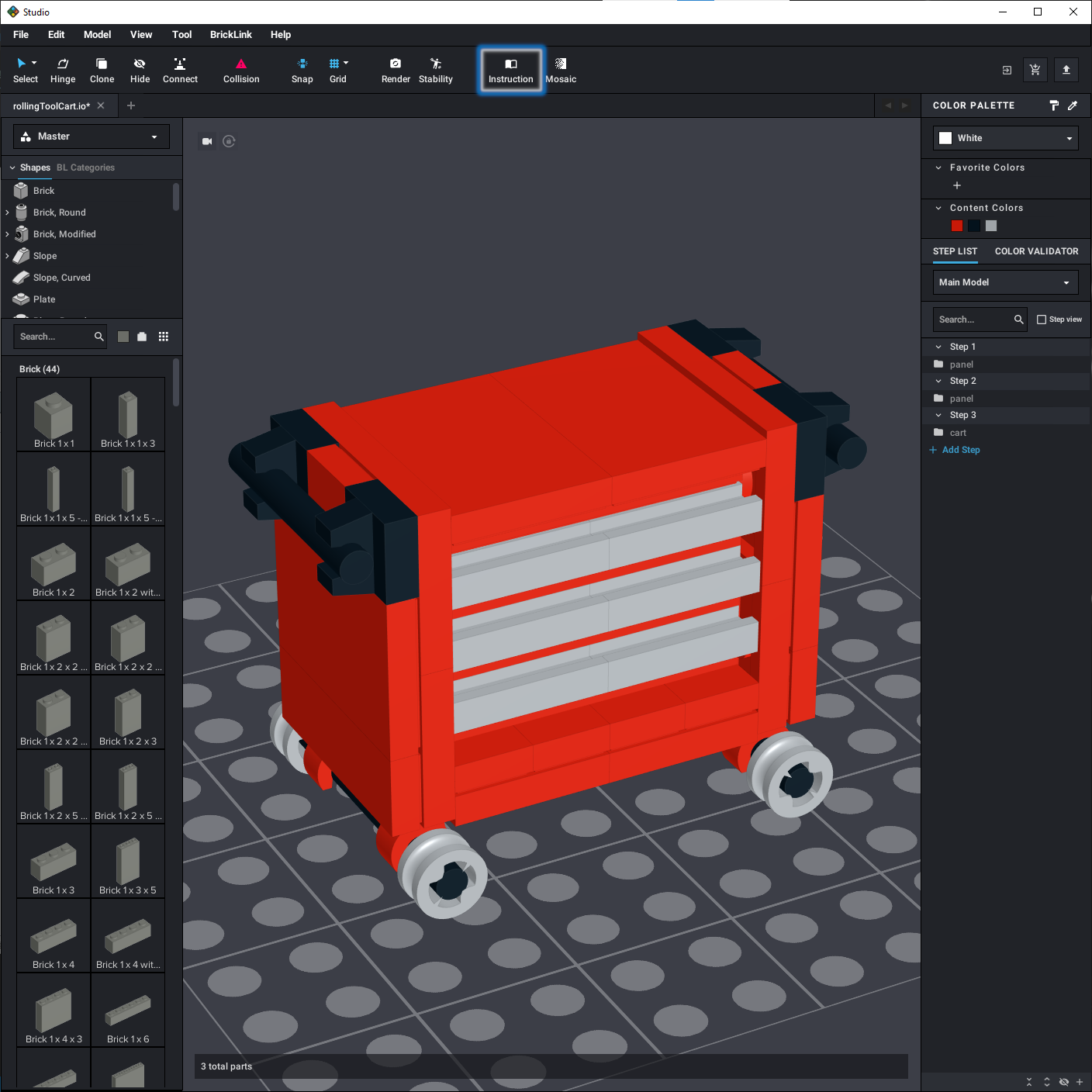Click Add Step link
Viewport: 1092px width, 1092px height.
955,450
